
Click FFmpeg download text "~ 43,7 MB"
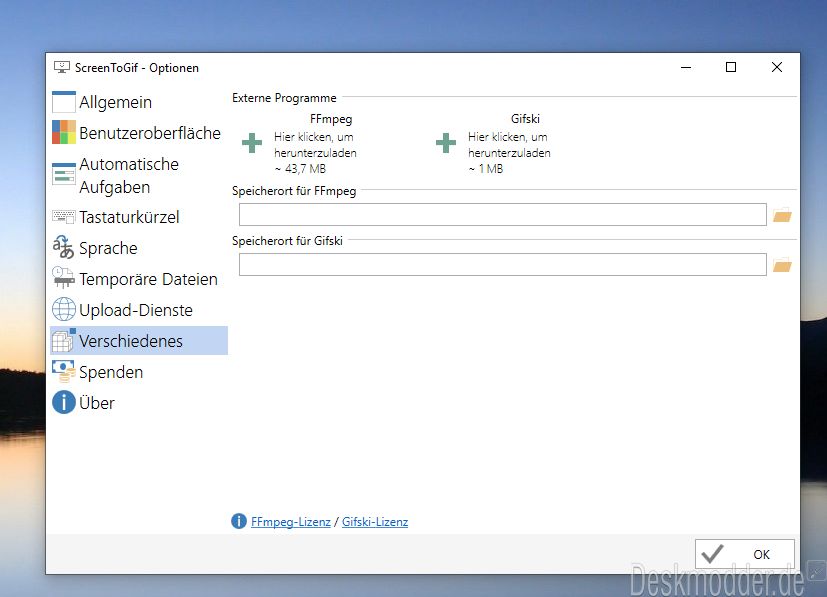pos(300,169)
